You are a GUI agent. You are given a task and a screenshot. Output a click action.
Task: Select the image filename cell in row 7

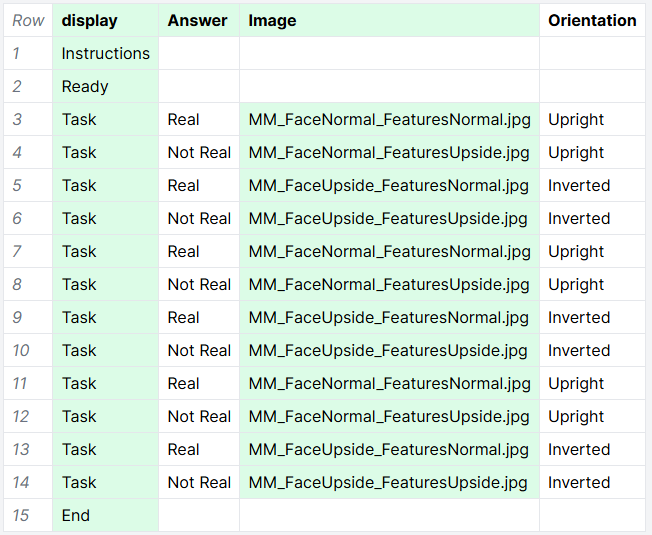point(389,251)
